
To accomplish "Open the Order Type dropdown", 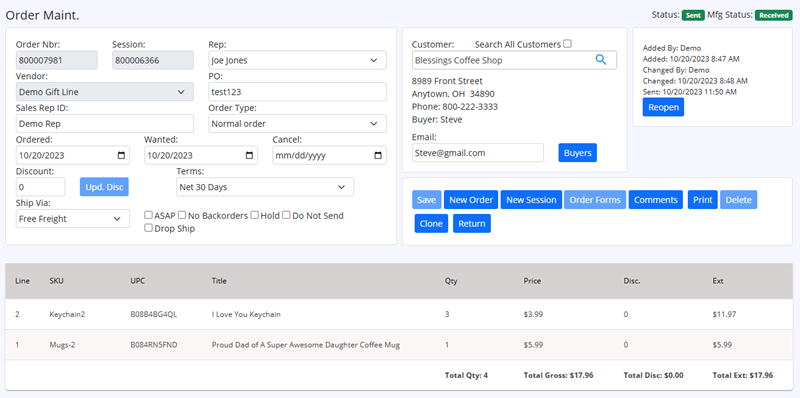I will [x=297, y=123].
